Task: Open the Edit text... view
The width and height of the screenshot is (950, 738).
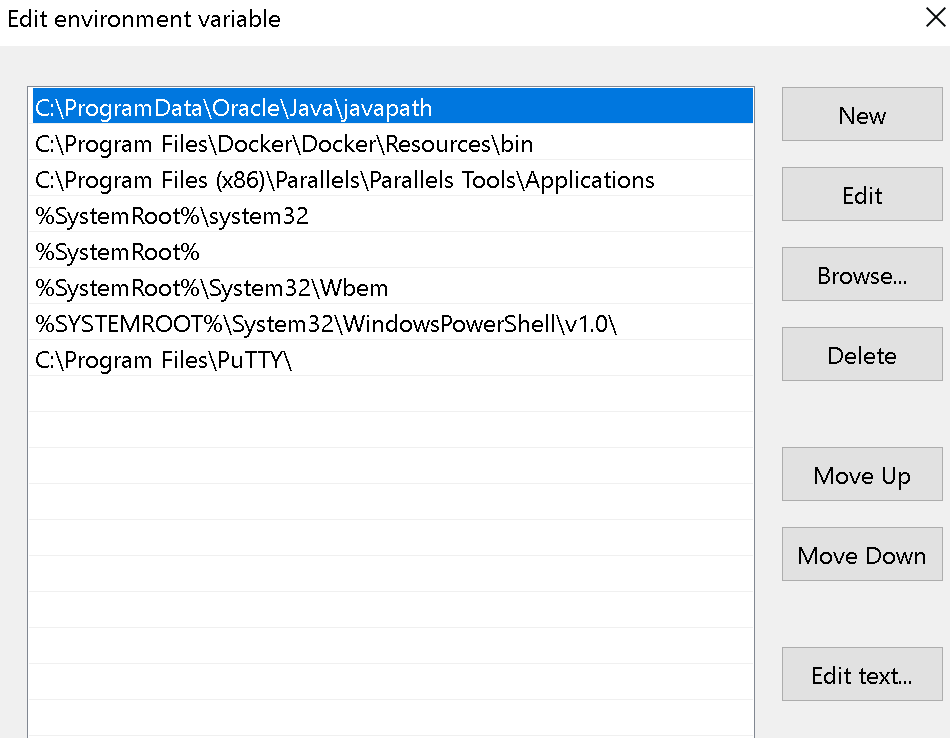Action: 862,676
